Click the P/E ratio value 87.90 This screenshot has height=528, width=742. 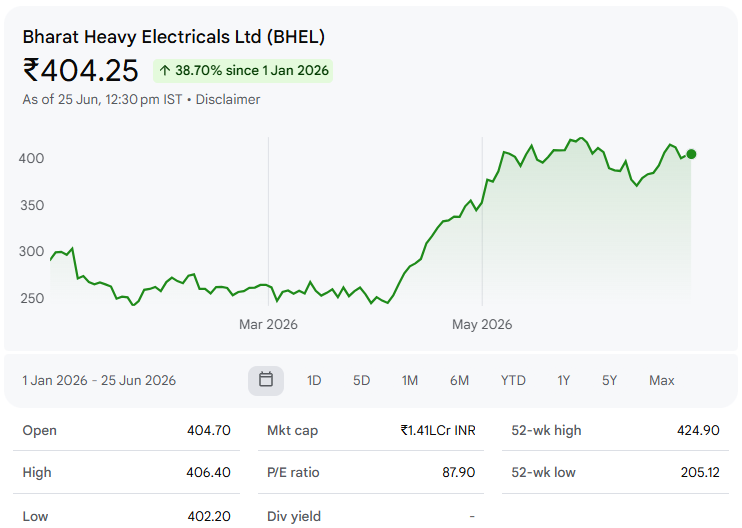pos(459,472)
